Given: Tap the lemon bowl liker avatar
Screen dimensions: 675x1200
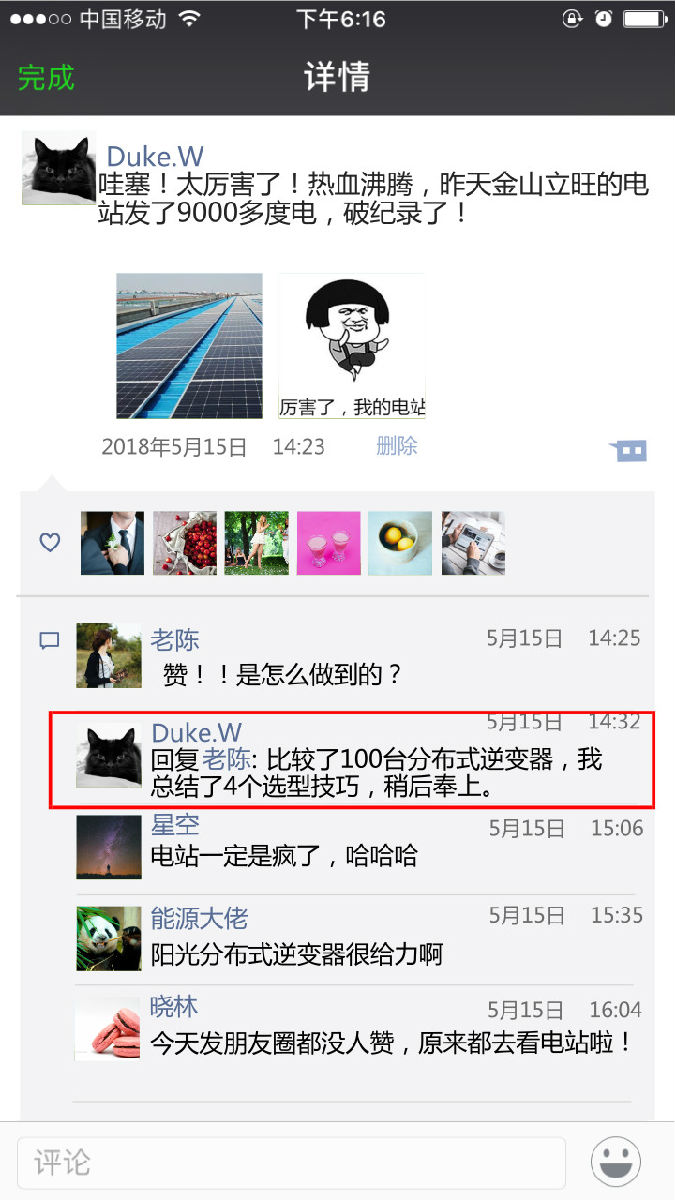Looking at the screenshot, I should (x=400, y=543).
